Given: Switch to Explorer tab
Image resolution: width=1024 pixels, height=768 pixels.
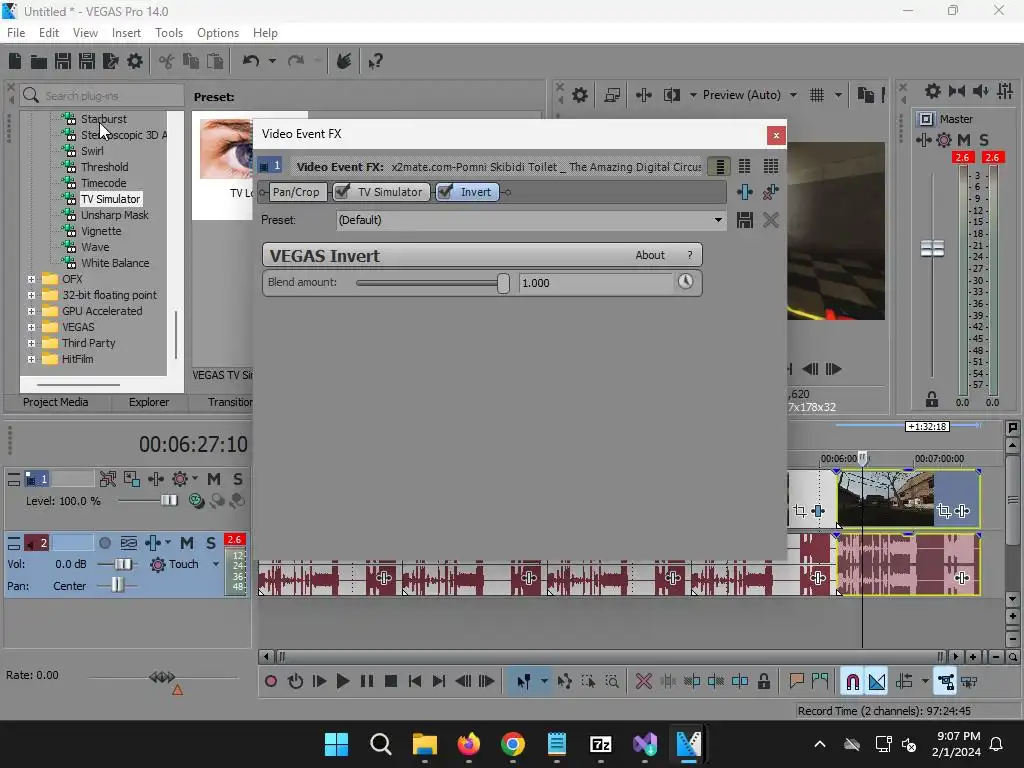Looking at the screenshot, I should tap(149, 402).
